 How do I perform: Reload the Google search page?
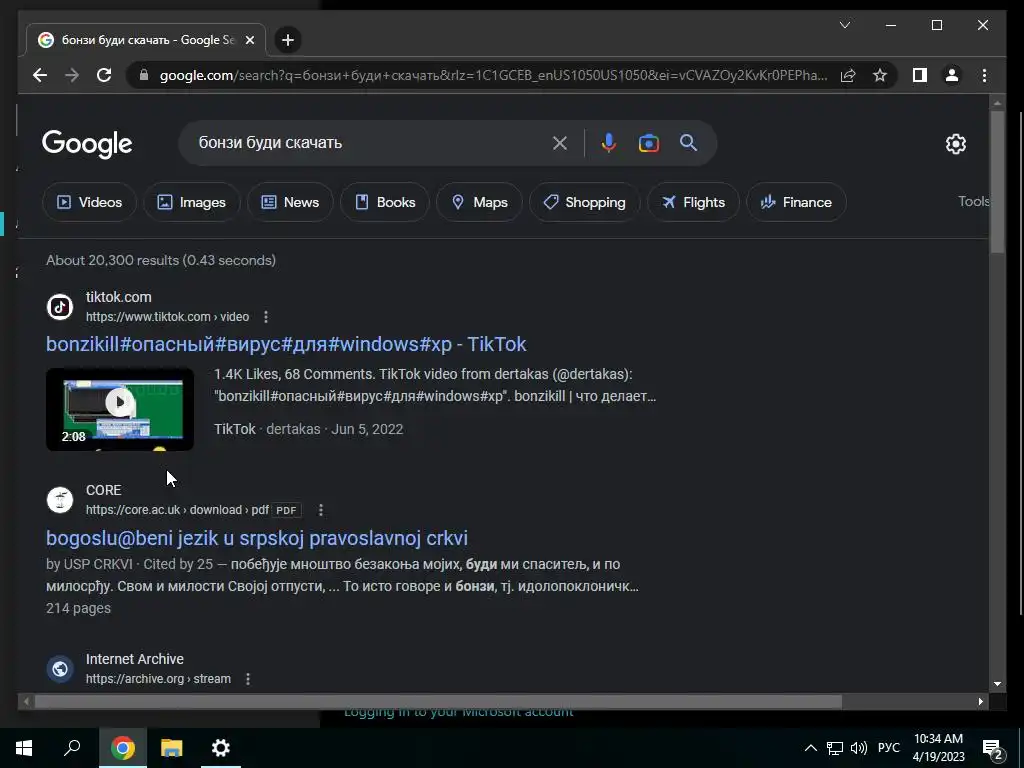(x=104, y=75)
